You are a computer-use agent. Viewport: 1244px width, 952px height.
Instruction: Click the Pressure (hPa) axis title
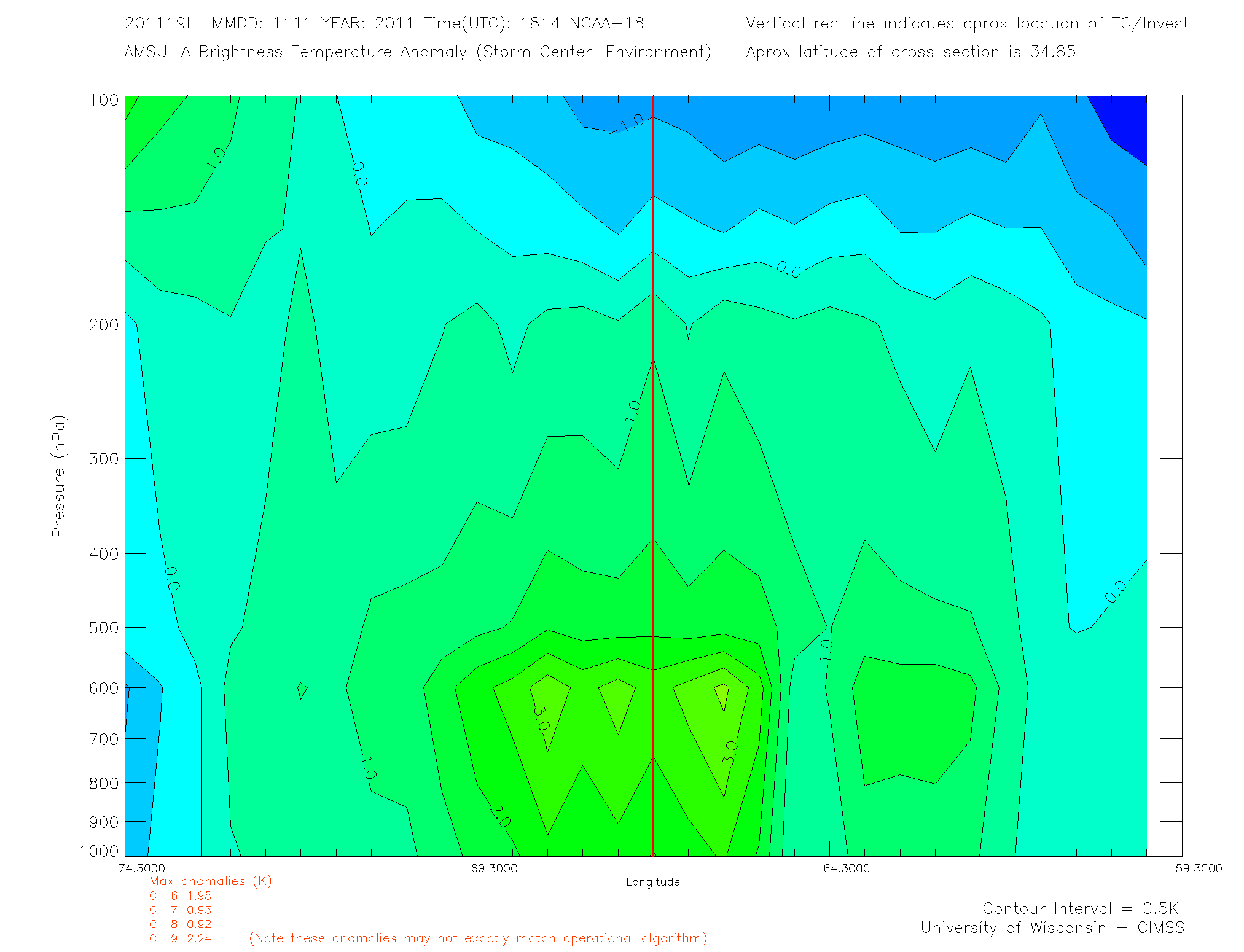coord(58,477)
